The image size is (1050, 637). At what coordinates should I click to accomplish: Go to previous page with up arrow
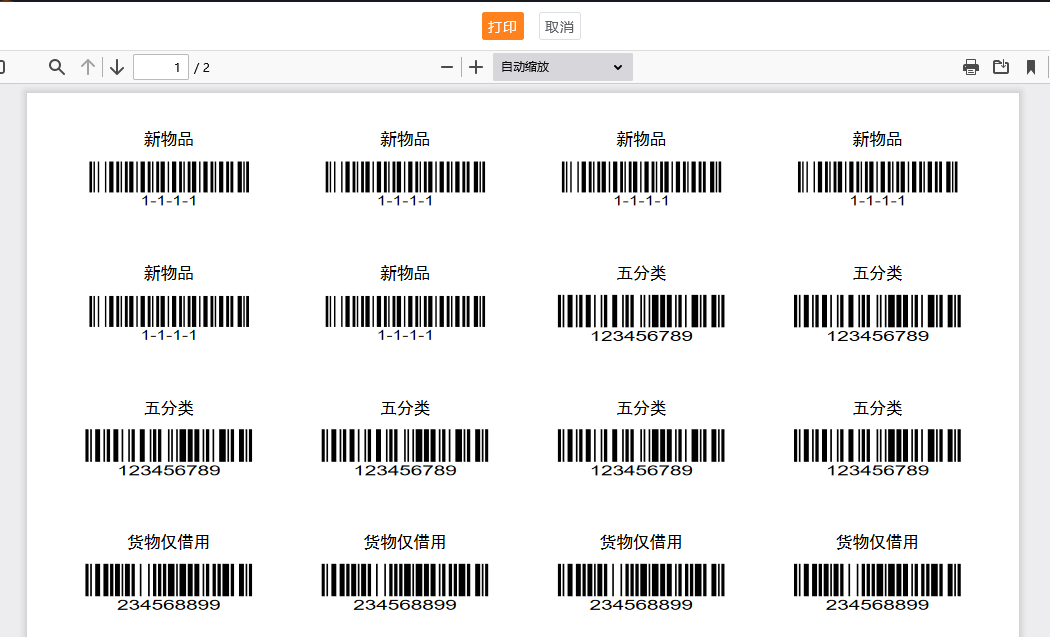pyautogui.click(x=88, y=67)
